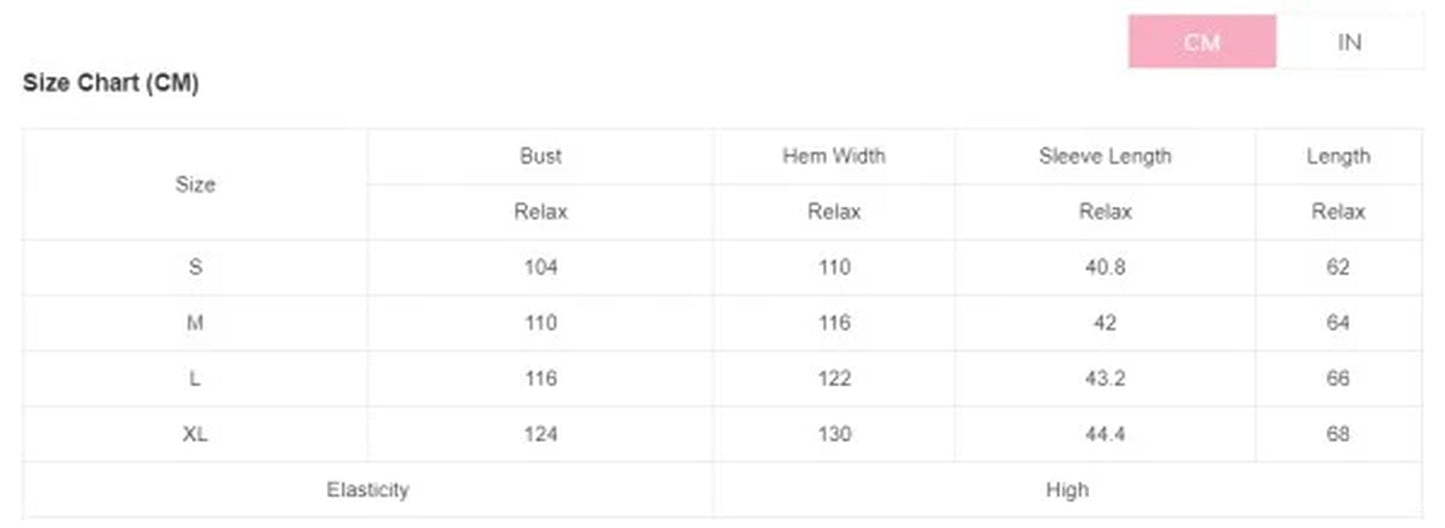Click the sleeve length value 43.2

tap(1105, 378)
